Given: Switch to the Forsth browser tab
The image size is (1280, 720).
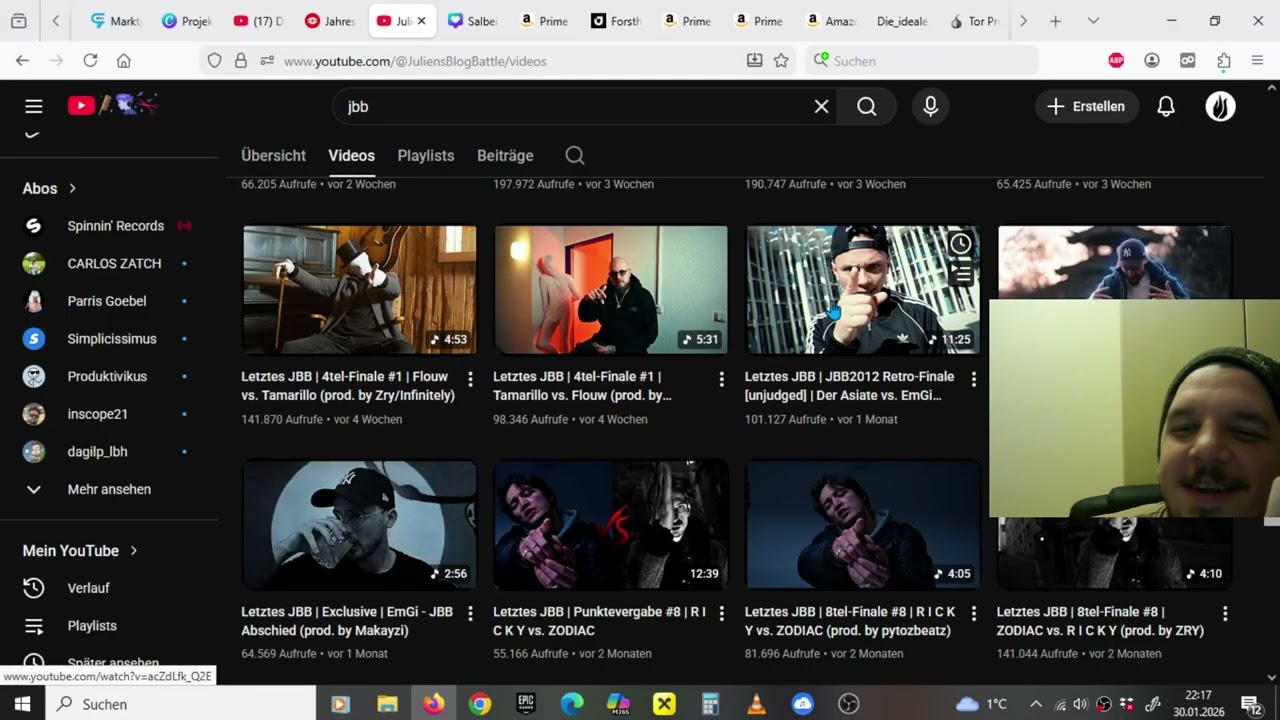Looking at the screenshot, I should (x=615, y=21).
